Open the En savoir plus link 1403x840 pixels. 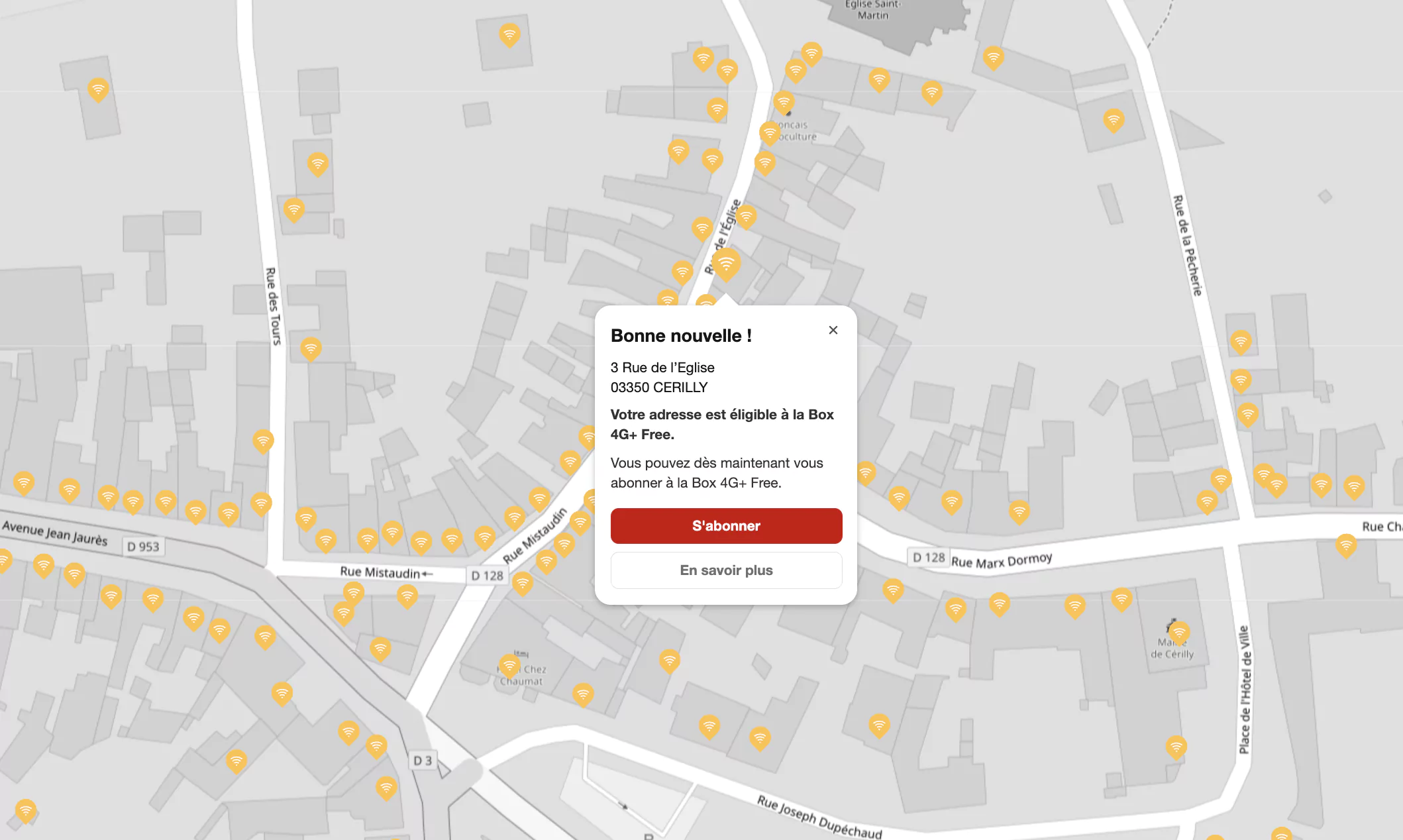point(726,570)
